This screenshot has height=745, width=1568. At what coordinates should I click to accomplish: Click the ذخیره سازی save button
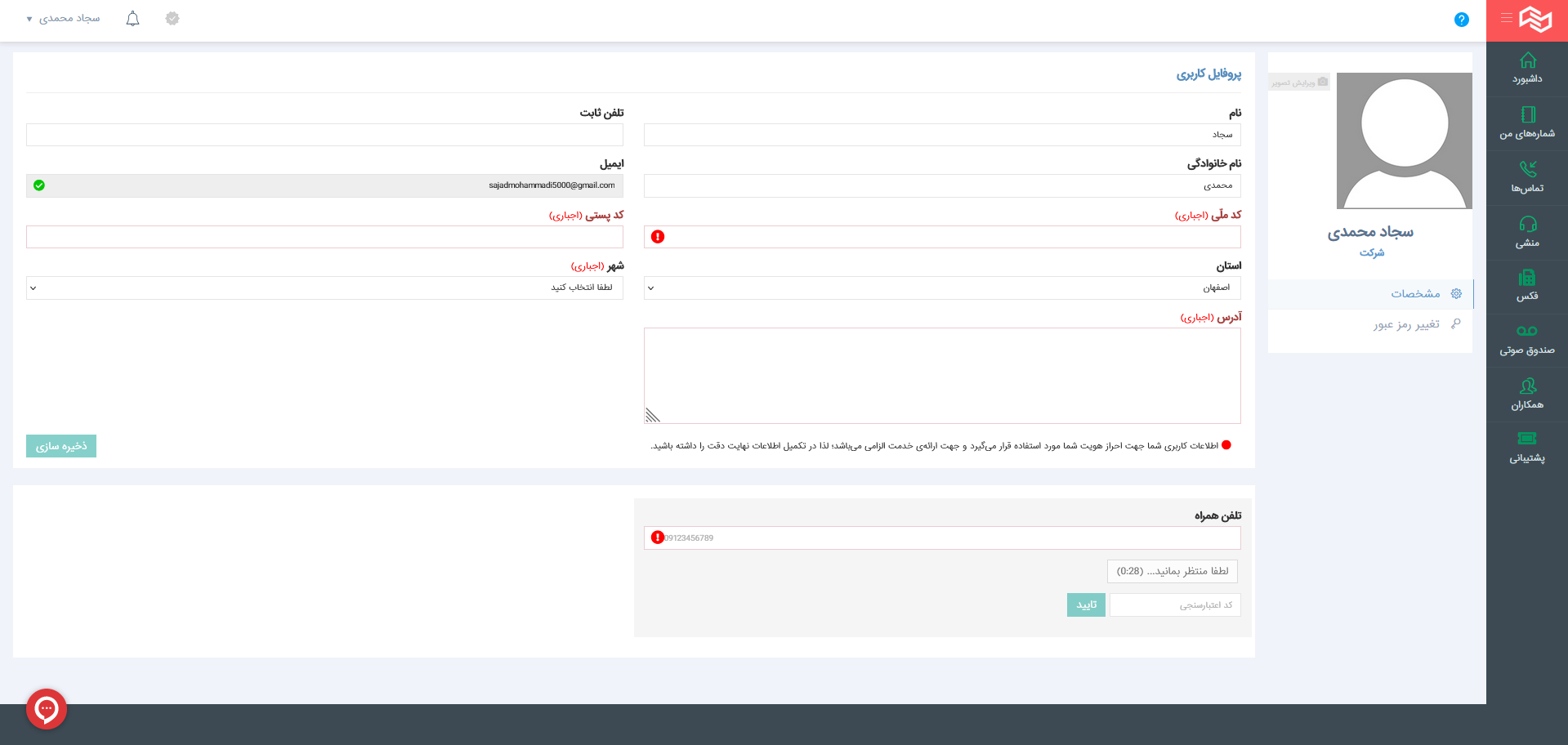(x=60, y=445)
